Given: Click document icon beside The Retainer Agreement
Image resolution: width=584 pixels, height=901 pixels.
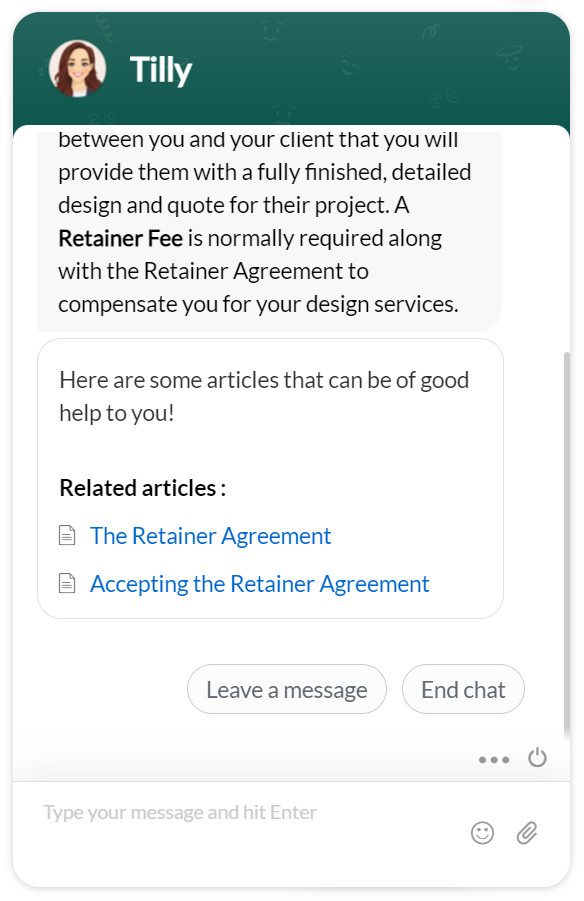Looking at the screenshot, I should point(67,536).
